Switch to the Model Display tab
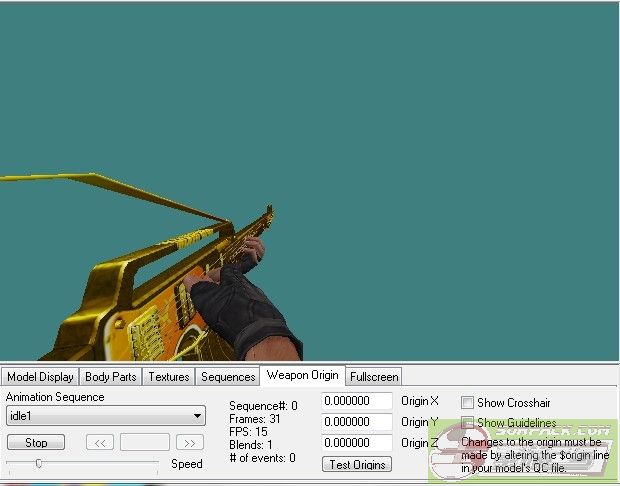 point(40,377)
